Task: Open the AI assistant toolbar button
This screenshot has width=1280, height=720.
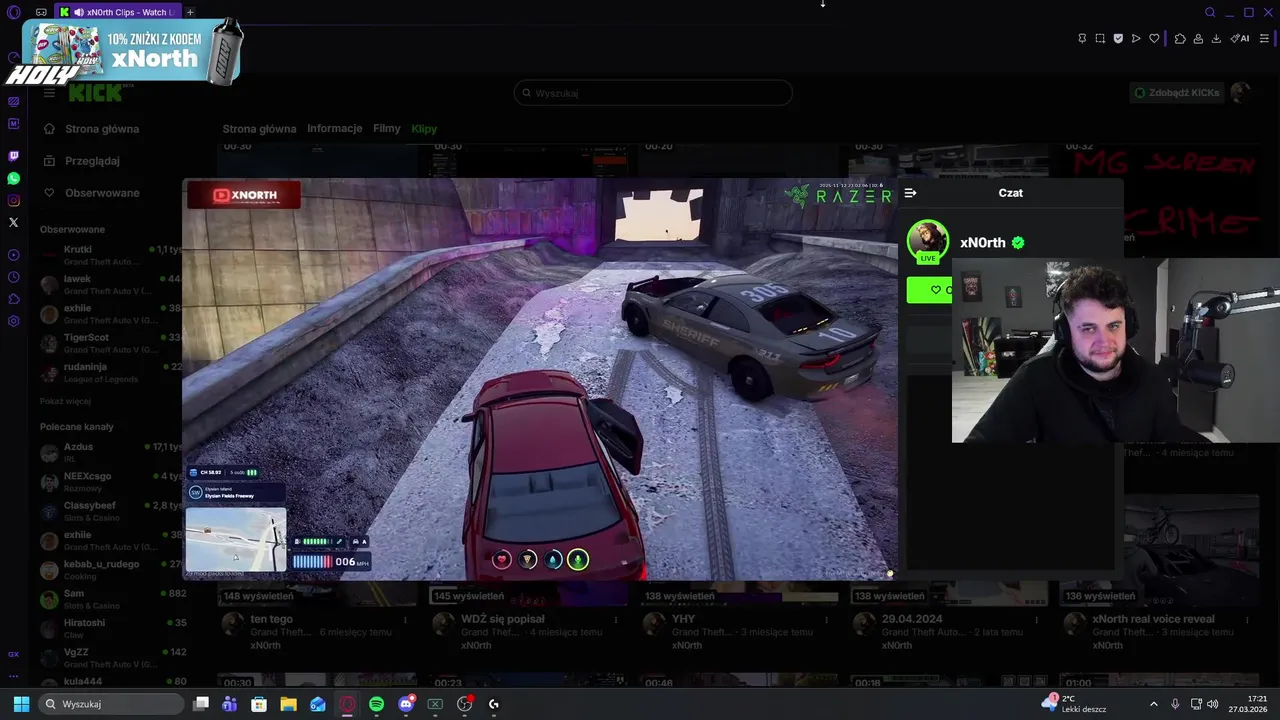Action: click(x=1240, y=39)
